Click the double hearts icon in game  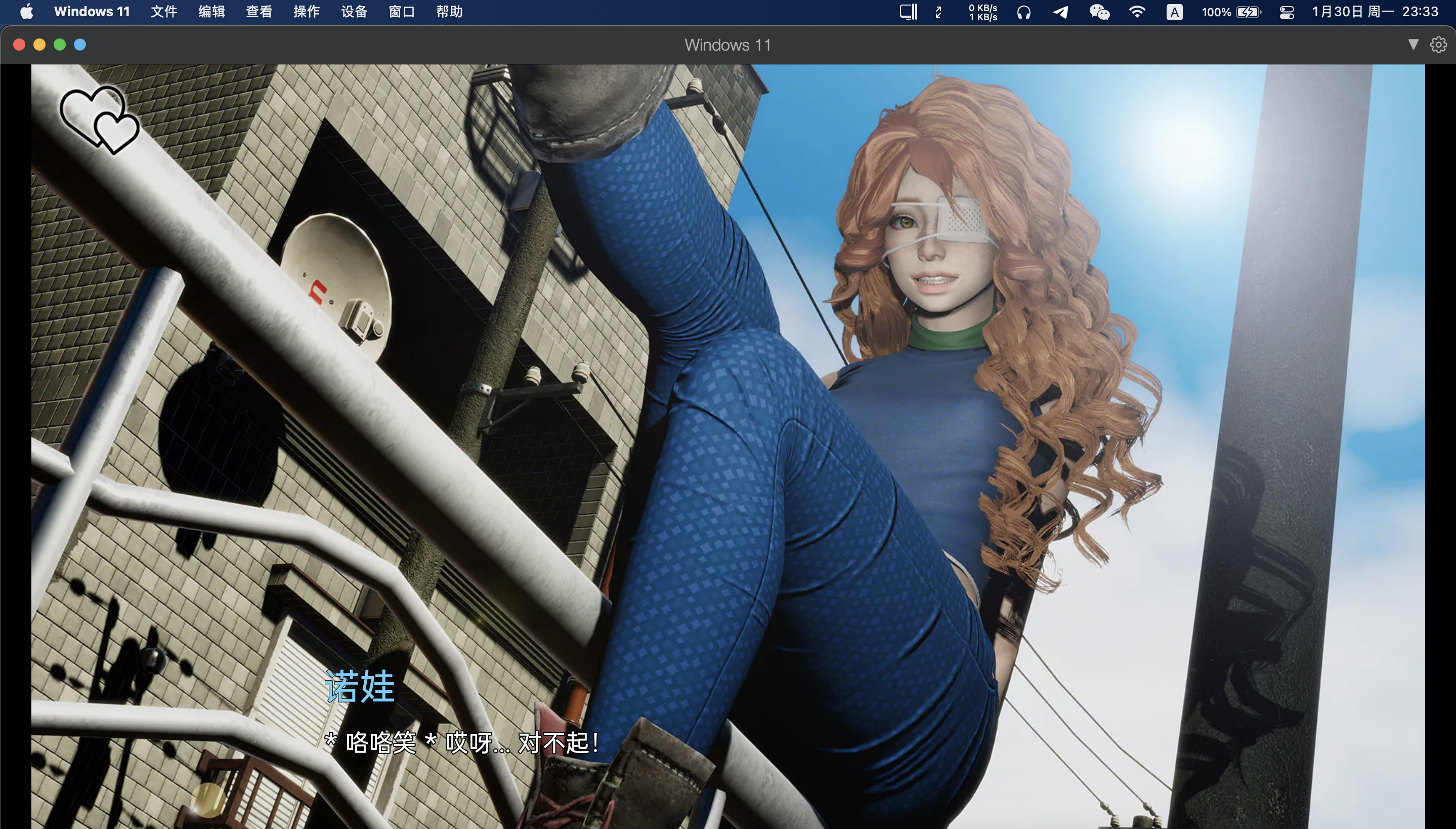coord(100,119)
